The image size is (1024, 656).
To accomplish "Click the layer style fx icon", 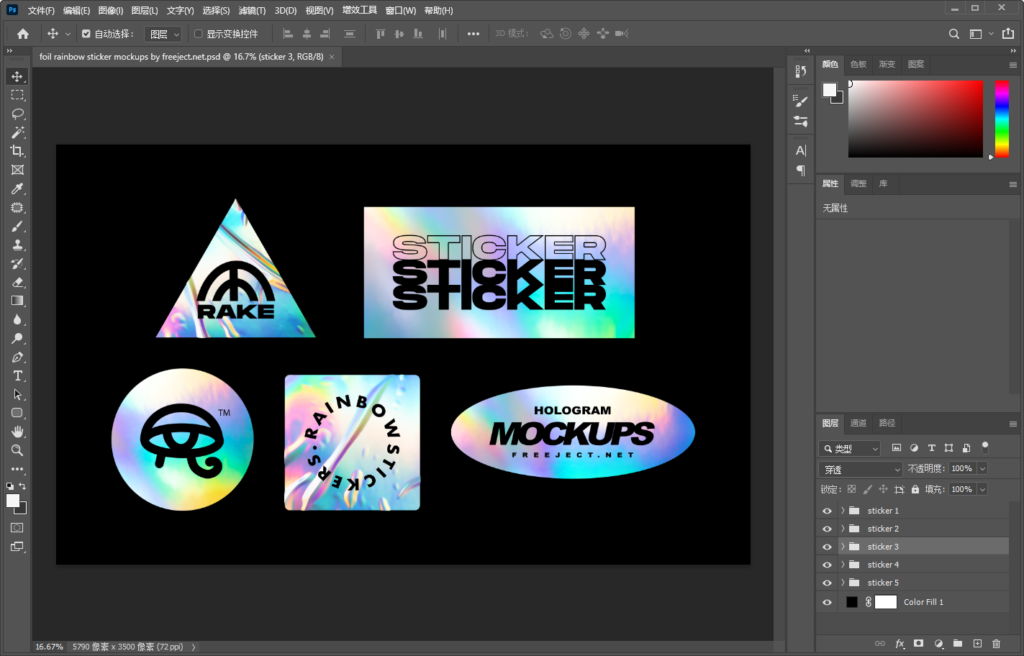I will (899, 644).
